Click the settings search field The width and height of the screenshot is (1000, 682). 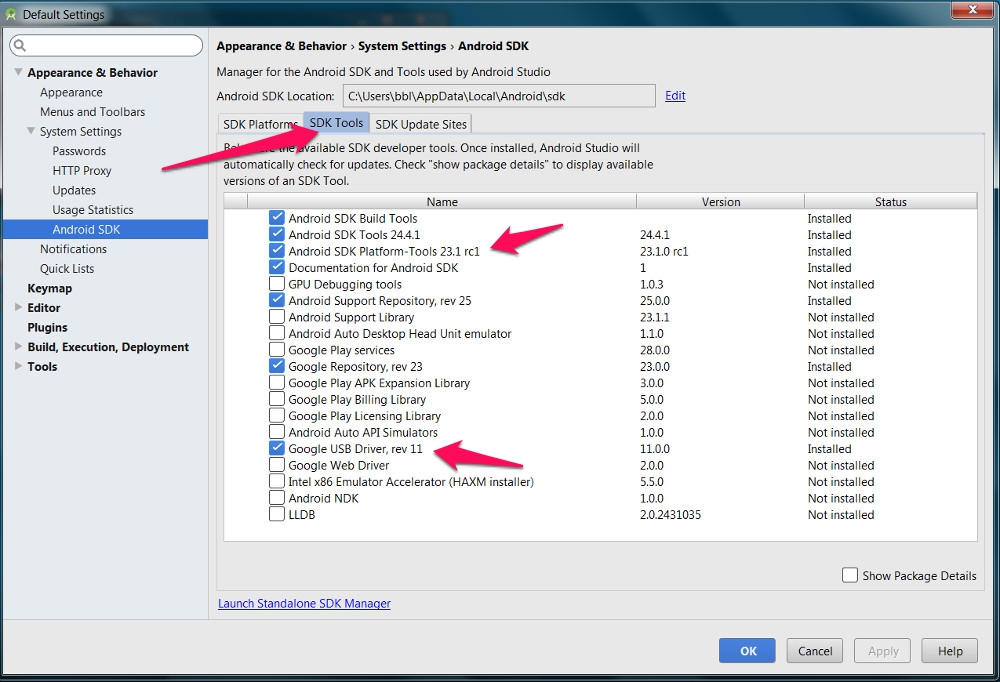click(106, 45)
